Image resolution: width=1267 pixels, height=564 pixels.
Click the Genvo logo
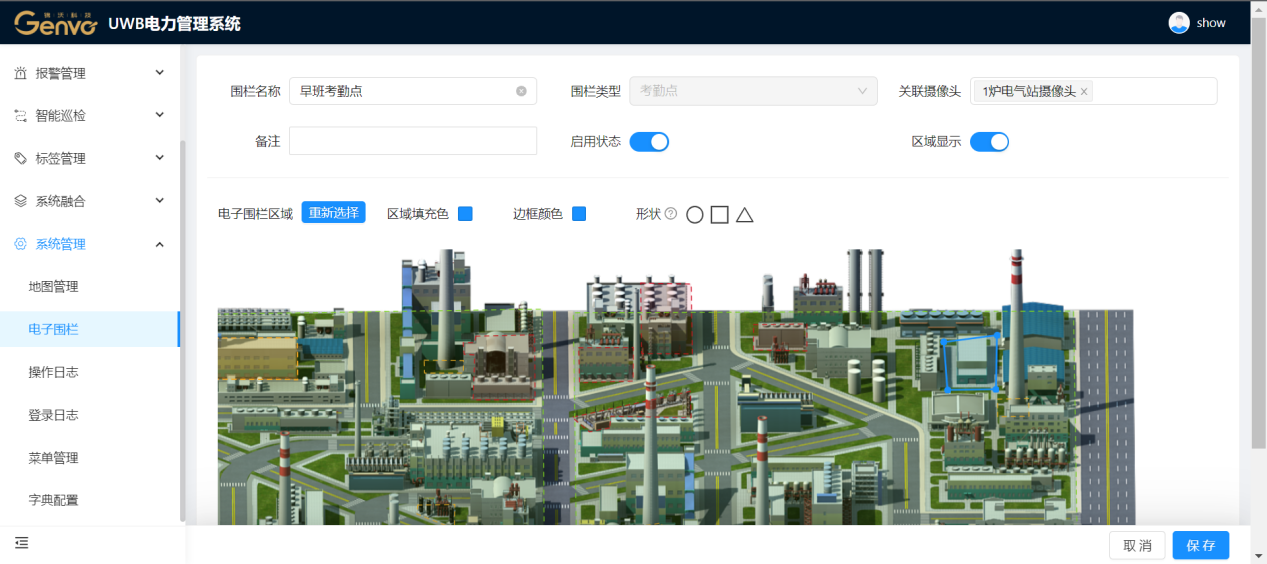pyautogui.click(x=56, y=22)
